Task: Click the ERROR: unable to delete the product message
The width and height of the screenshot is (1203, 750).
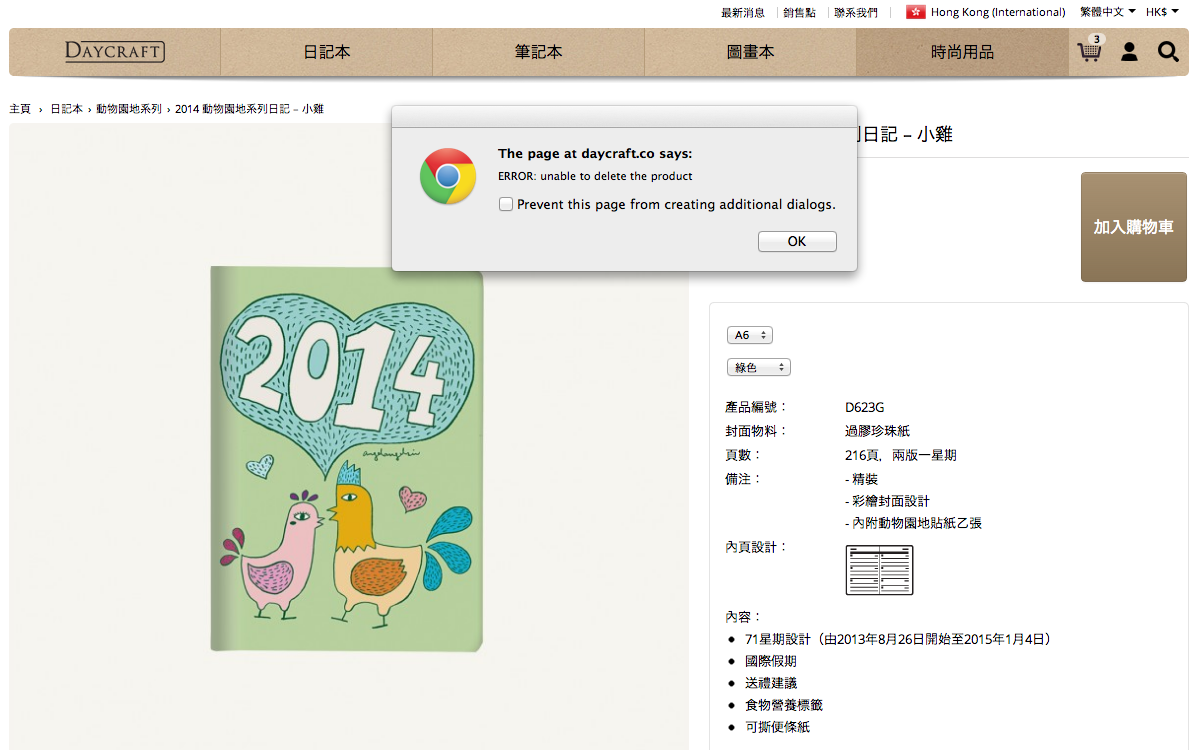Action: (x=595, y=176)
